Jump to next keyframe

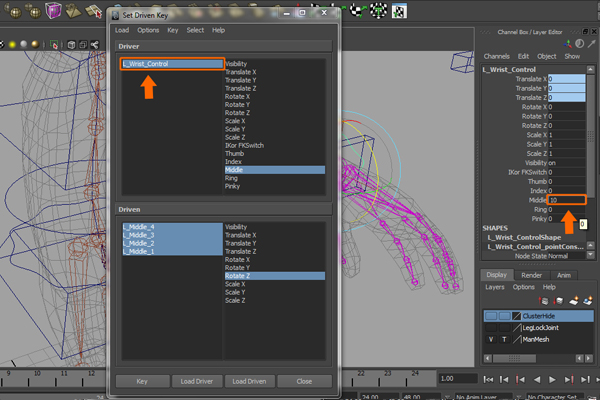(569, 379)
